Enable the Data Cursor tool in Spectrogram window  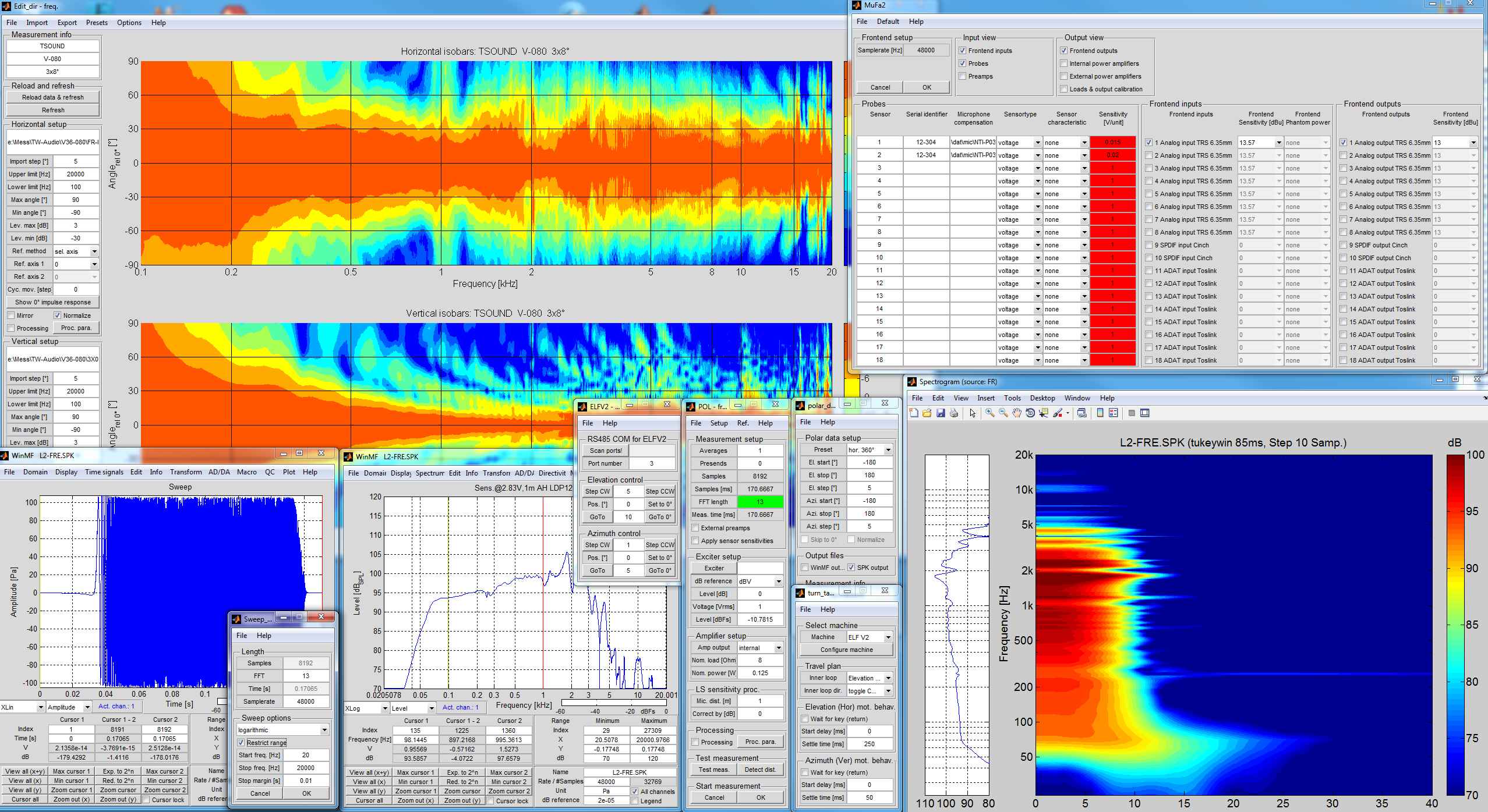1044,413
